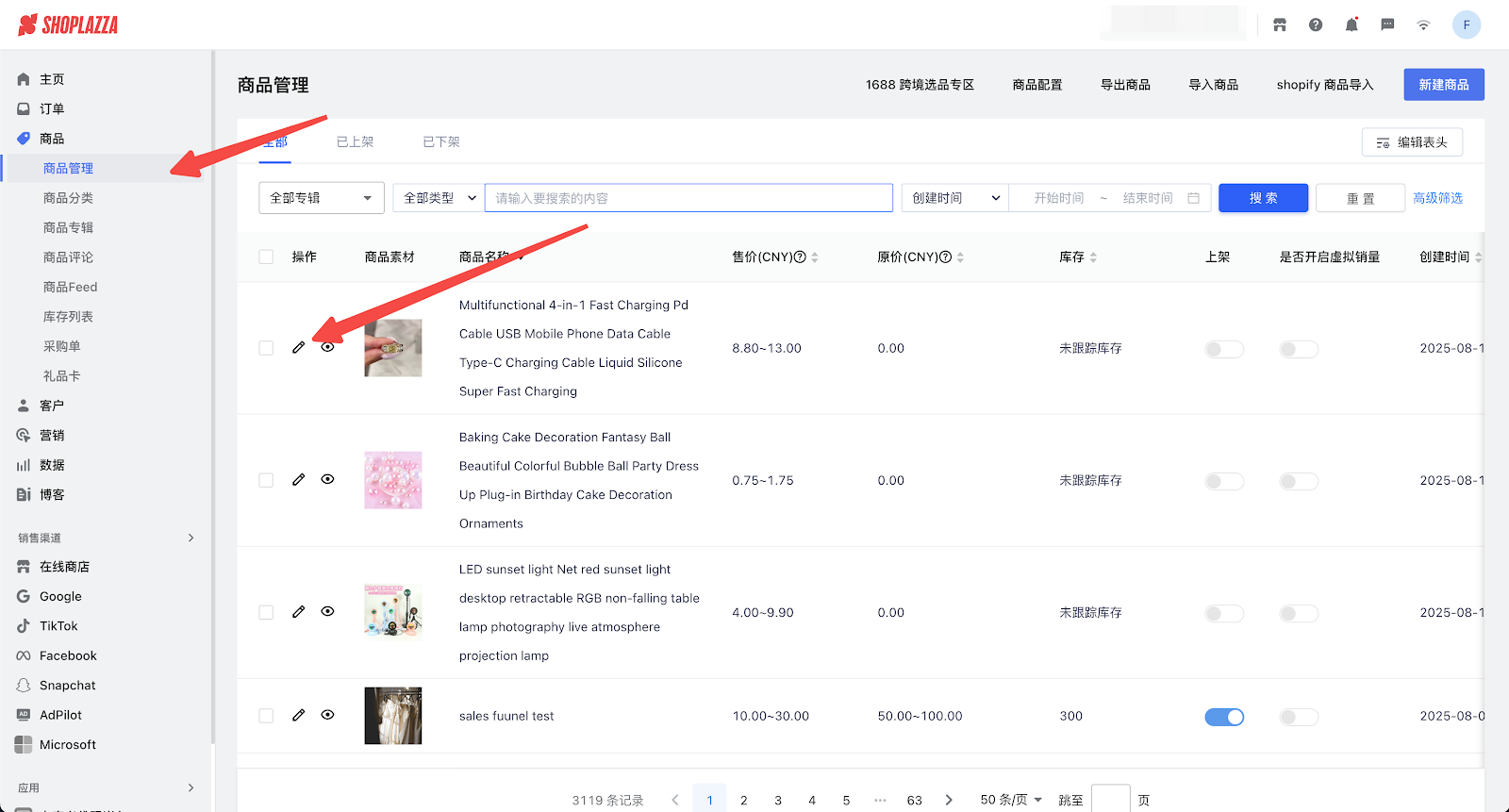Switch to the 已下架 tab
This screenshot has height=812, width=1509.
441,141
